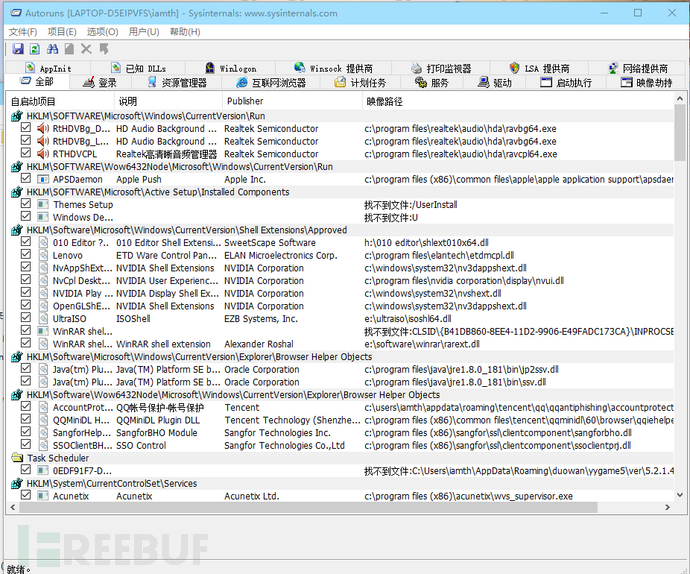This screenshot has width=690, height=574.
Task: Click the vertical scrollbar thumb
Action: coord(680,135)
